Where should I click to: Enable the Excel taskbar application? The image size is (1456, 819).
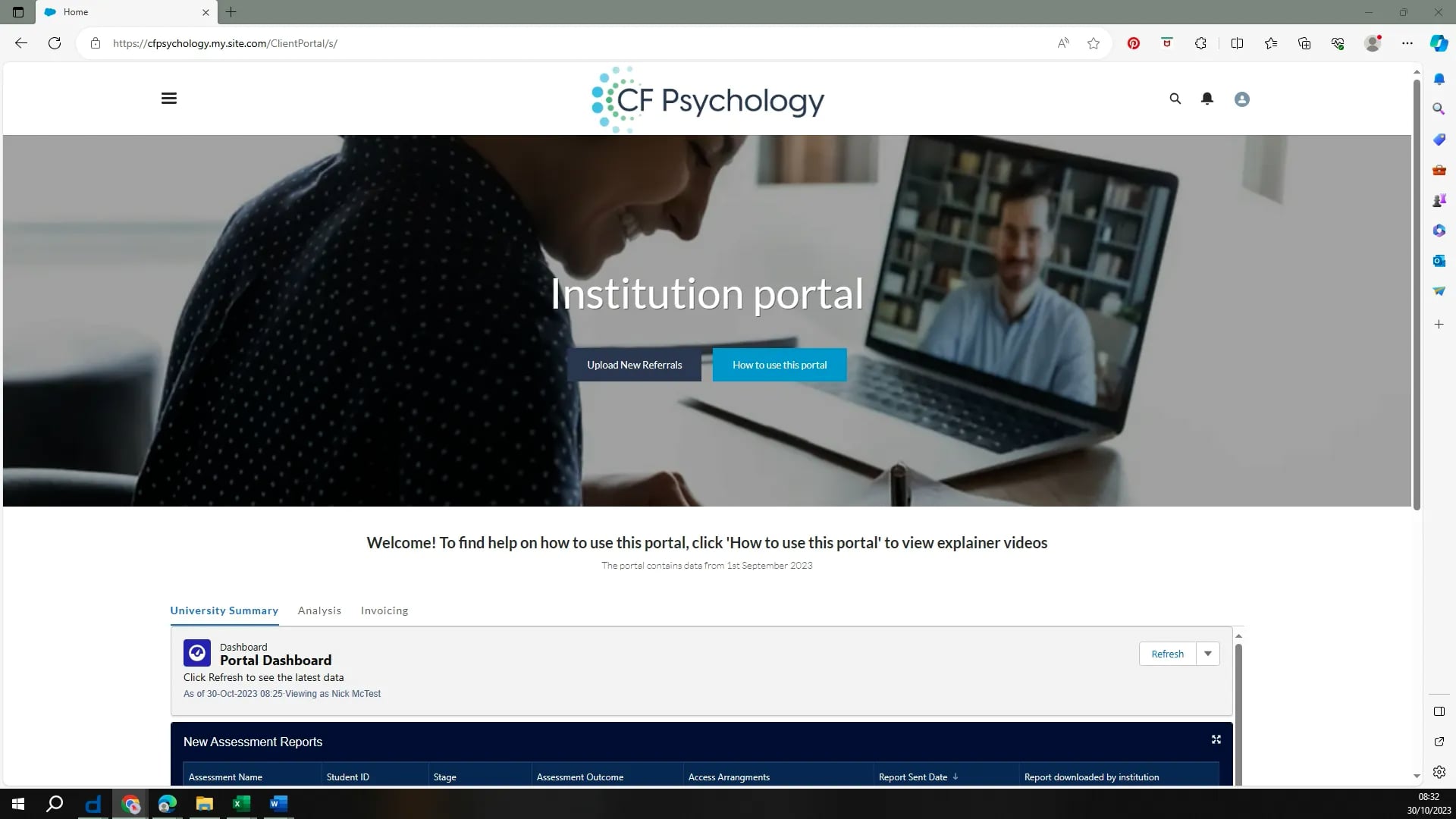pyautogui.click(x=241, y=804)
